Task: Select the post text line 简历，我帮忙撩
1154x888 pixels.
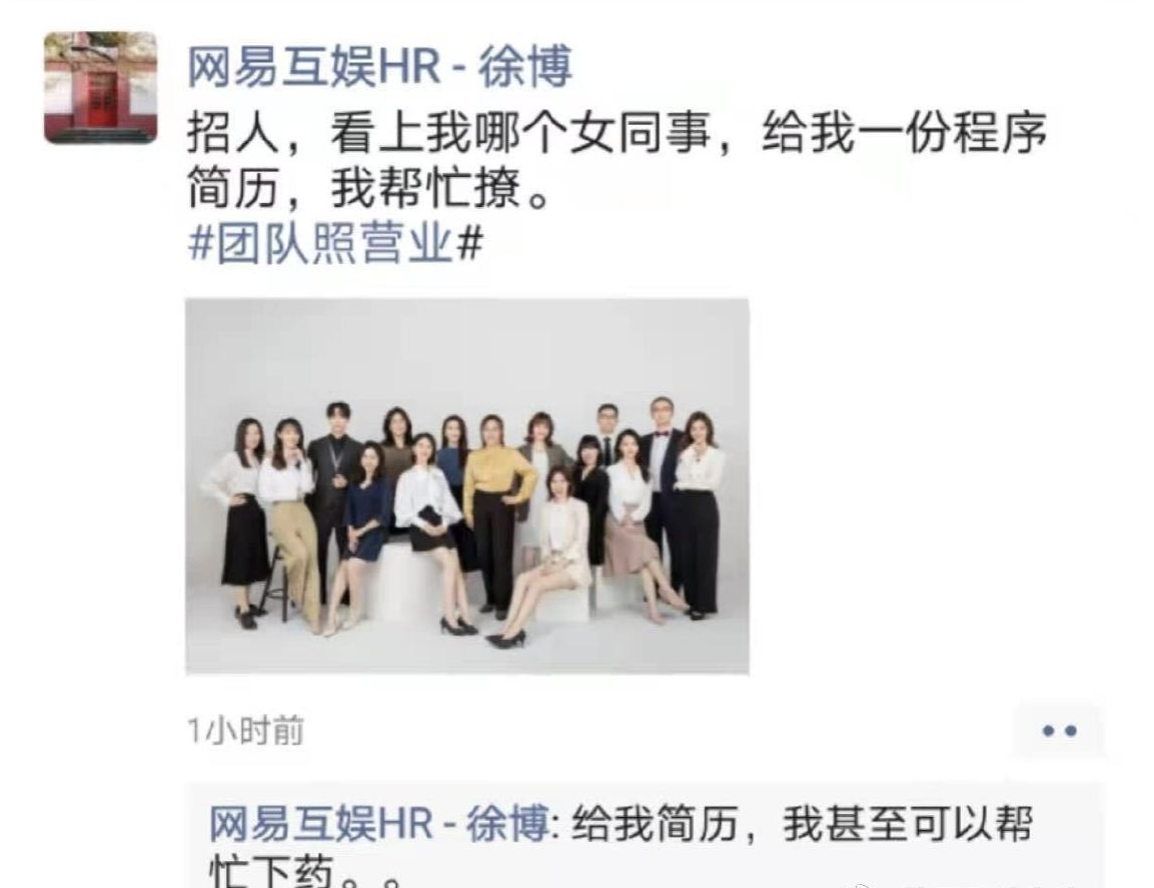Action: [368, 188]
